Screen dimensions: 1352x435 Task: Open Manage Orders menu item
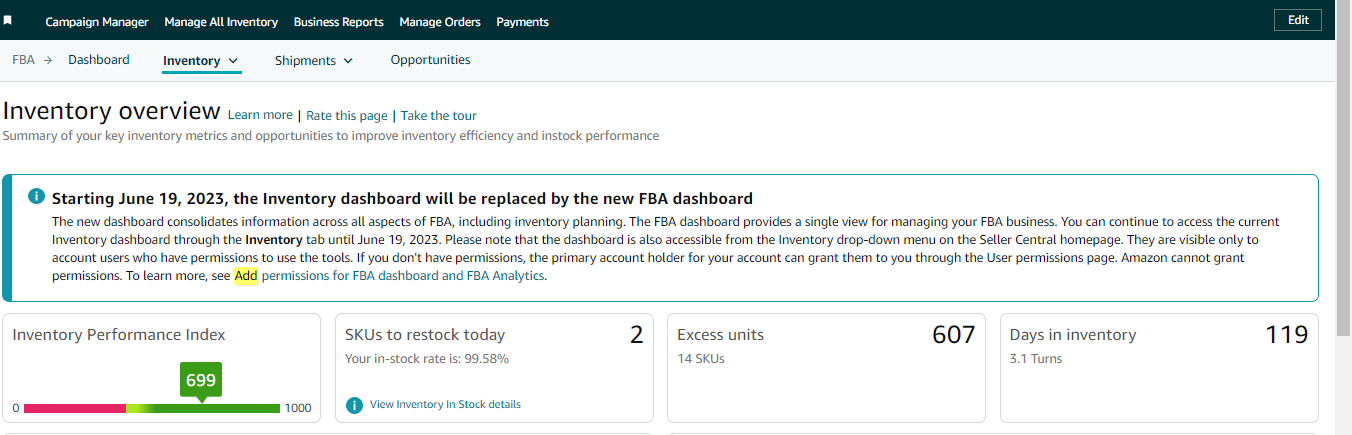(440, 22)
